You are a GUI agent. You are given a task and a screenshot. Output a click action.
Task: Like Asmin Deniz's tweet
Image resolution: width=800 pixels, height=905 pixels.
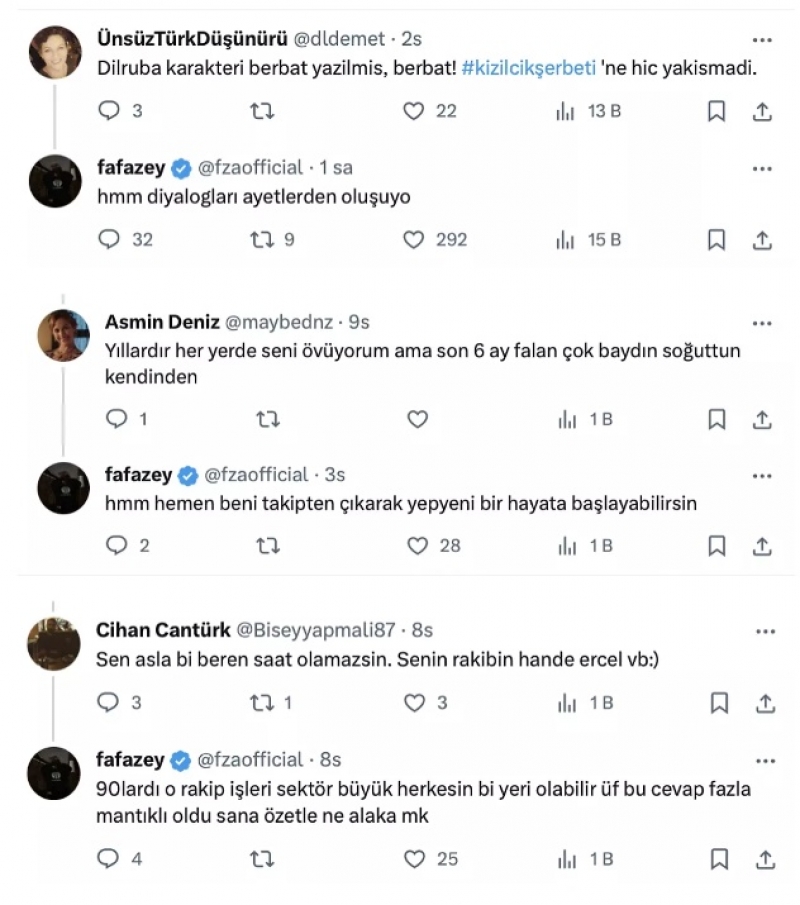pos(417,420)
